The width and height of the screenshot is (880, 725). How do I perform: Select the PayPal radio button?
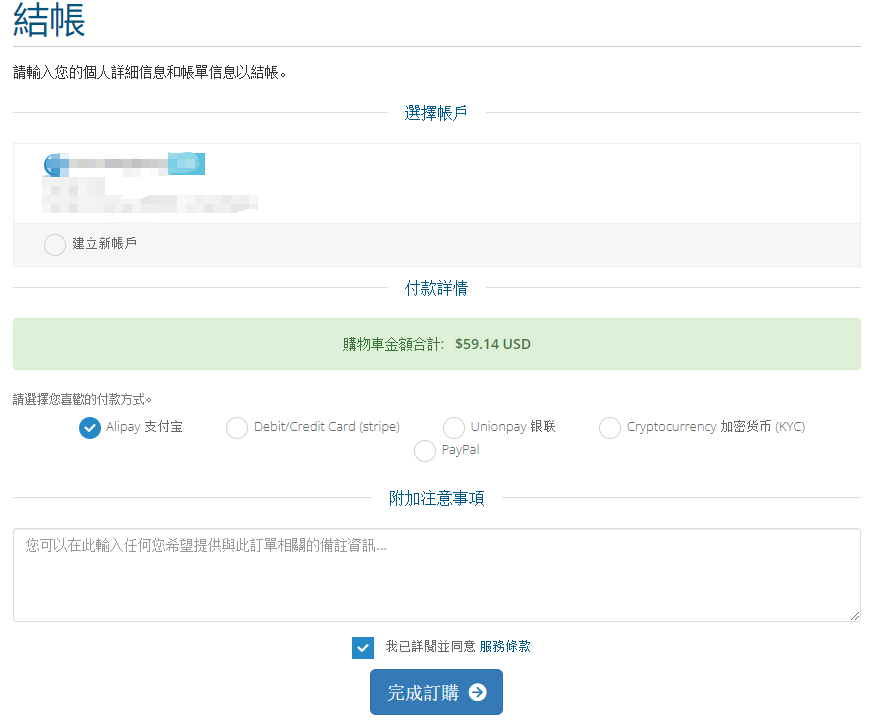(425, 451)
